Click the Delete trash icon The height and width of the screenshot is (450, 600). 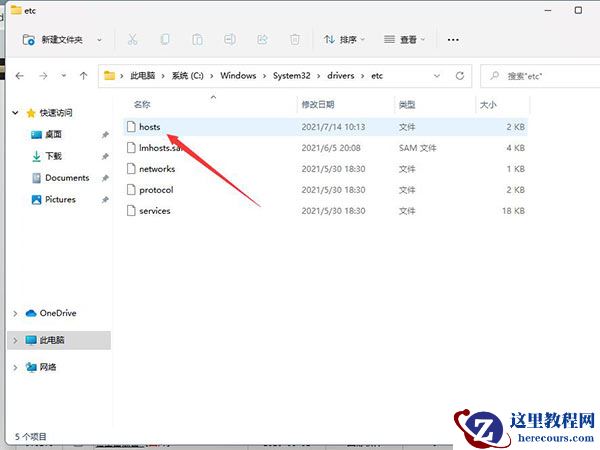[295, 39]
